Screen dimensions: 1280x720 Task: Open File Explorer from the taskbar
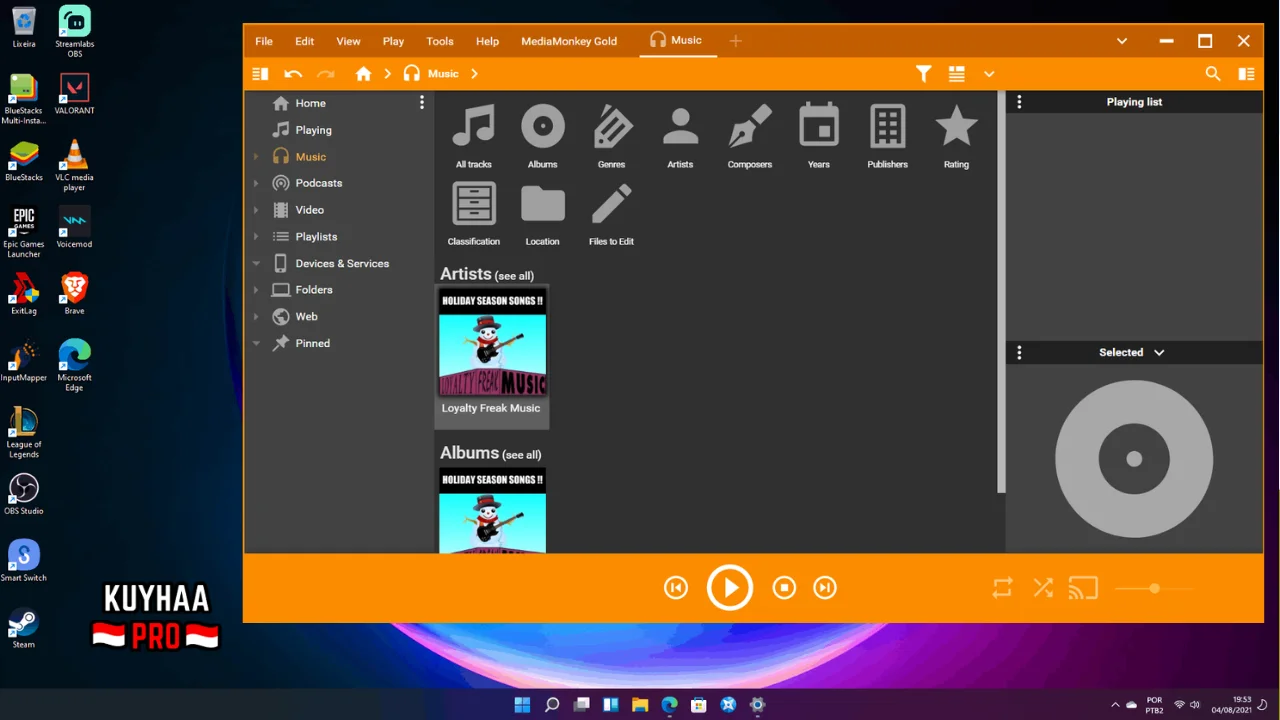640,704
